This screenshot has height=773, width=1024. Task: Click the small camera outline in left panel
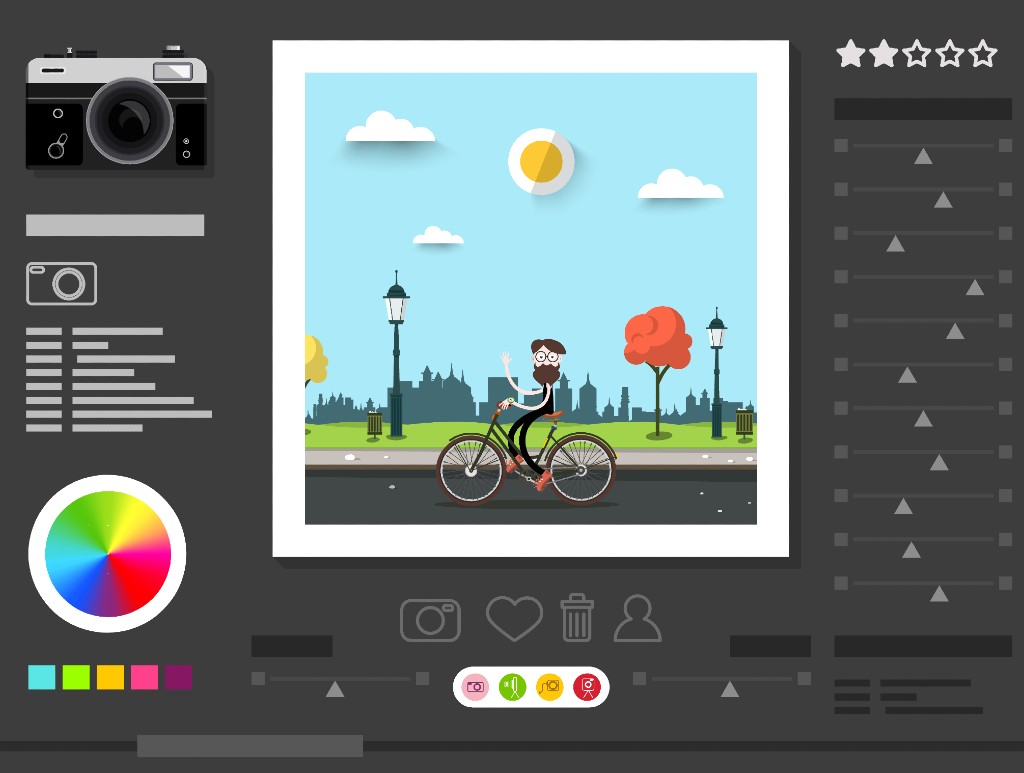(62, 283)
